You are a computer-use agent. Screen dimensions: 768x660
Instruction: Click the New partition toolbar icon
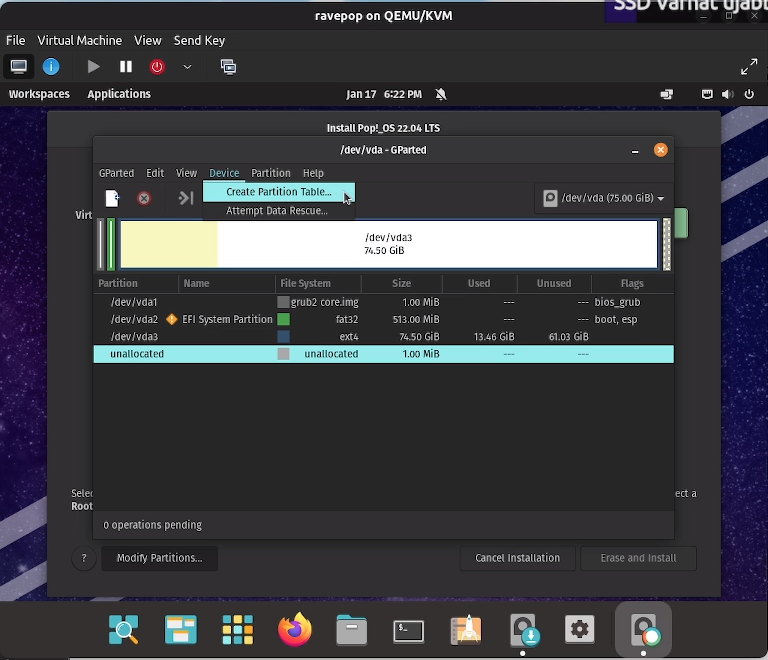[x=112, y=198]
